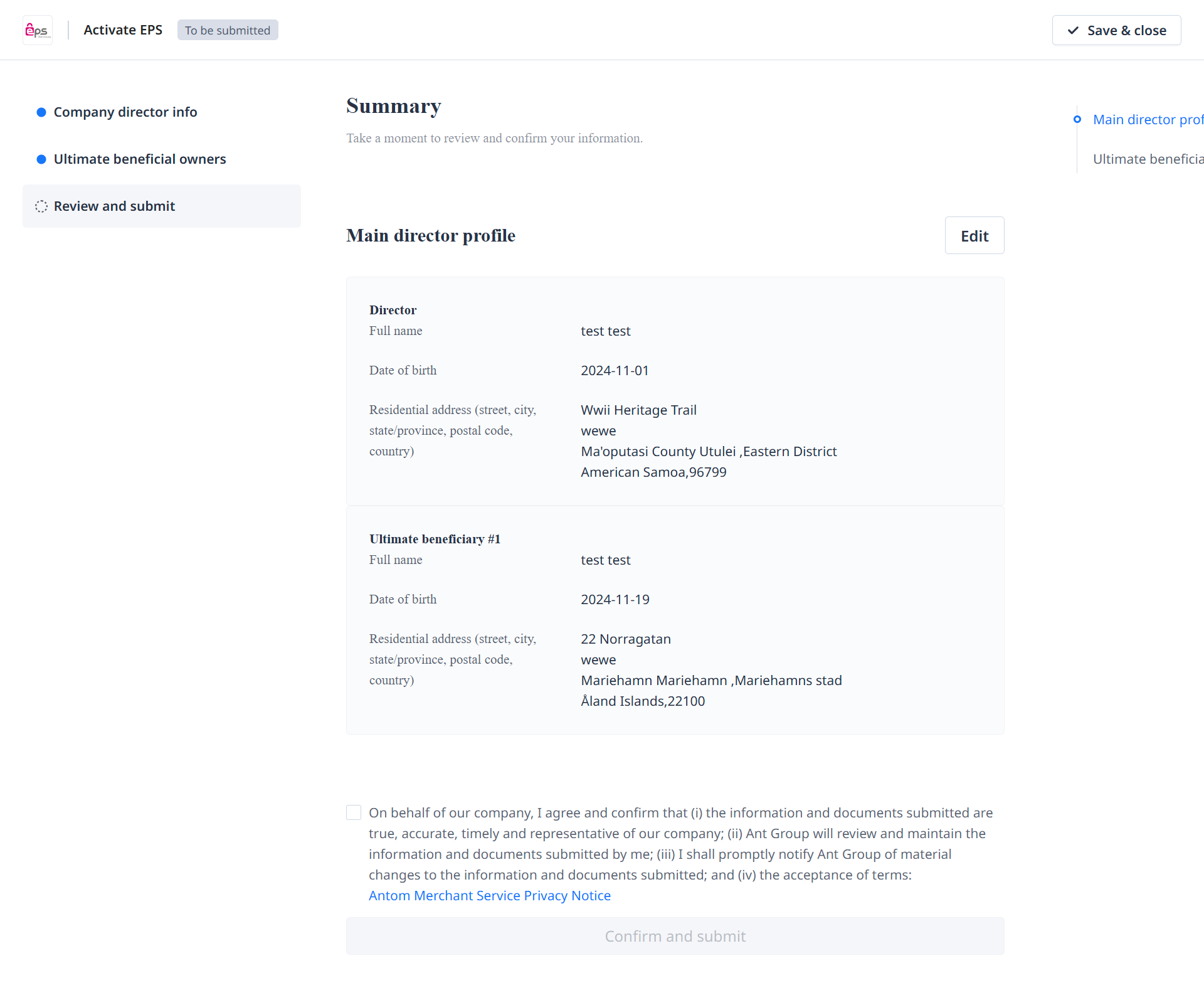Click blue dot beside Company director info
The width and height of the screenshot is (1204, 1000).
pos(41,112)
